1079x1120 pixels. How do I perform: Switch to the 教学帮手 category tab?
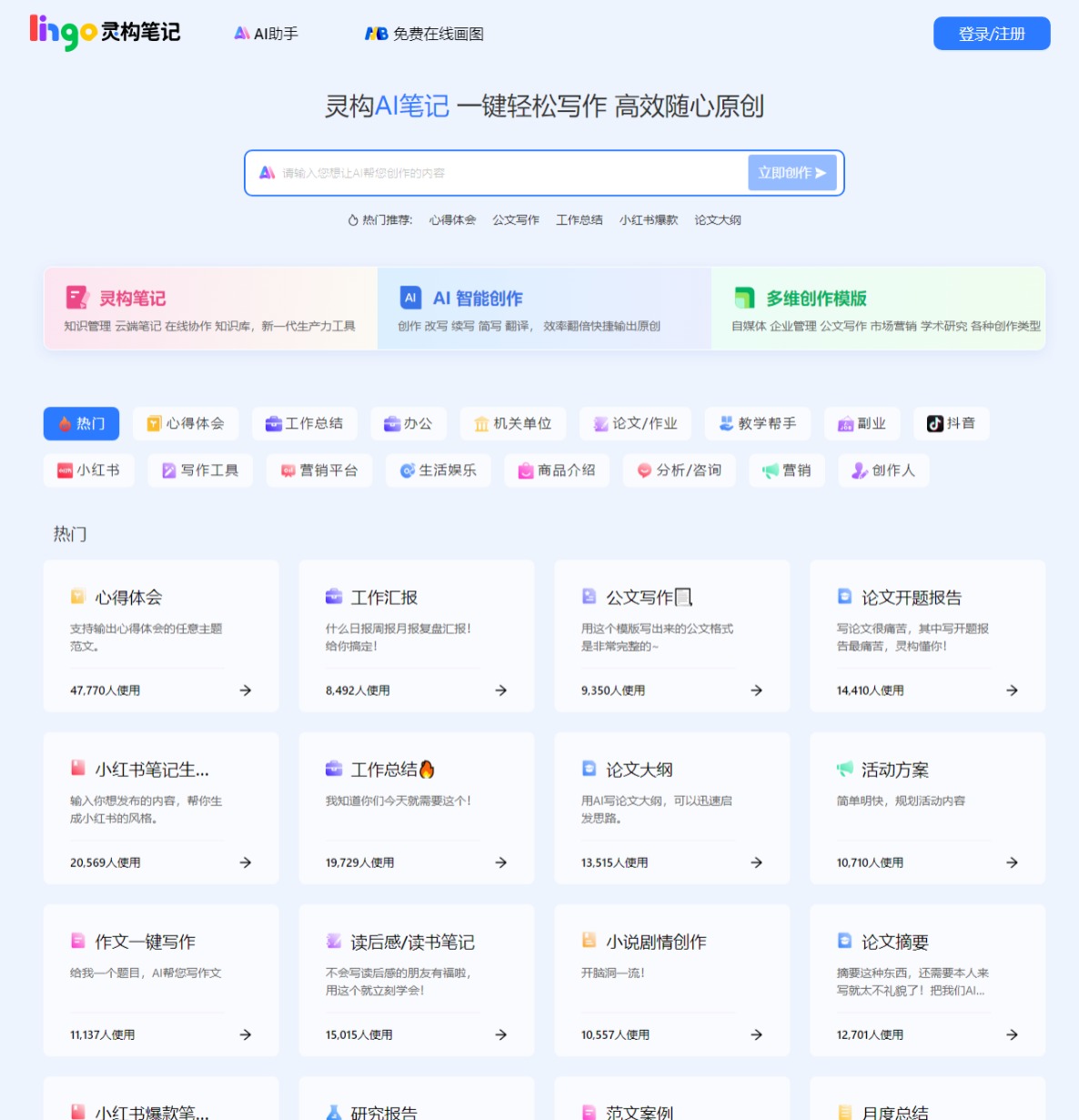pyautogui.click(x=757, y=423)
